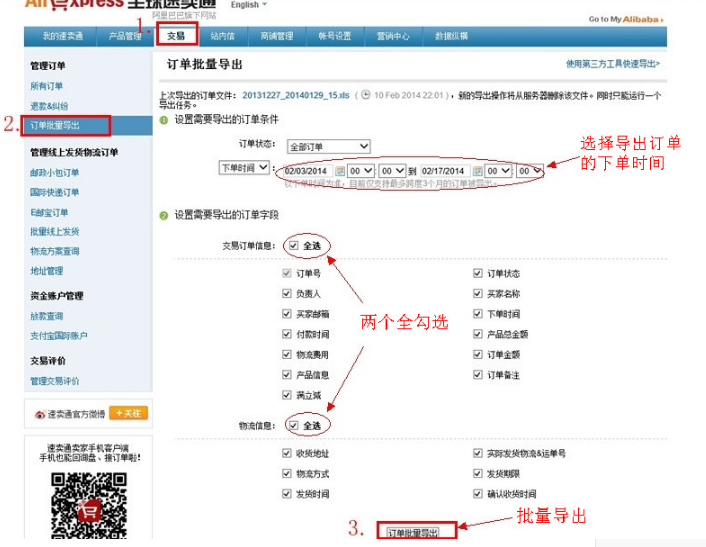Toggle 全选 checkbox for 交易订单信息

pyautogui.click(x=292, y=245)
